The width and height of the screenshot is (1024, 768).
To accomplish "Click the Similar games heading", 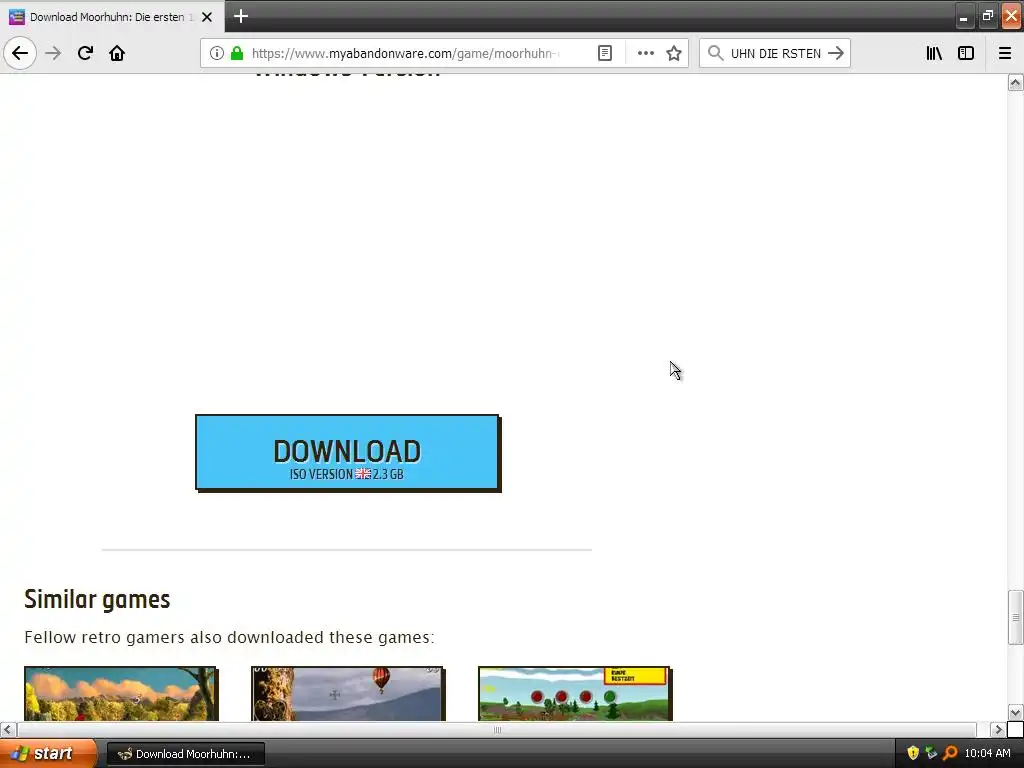I will tap(97, 599).
